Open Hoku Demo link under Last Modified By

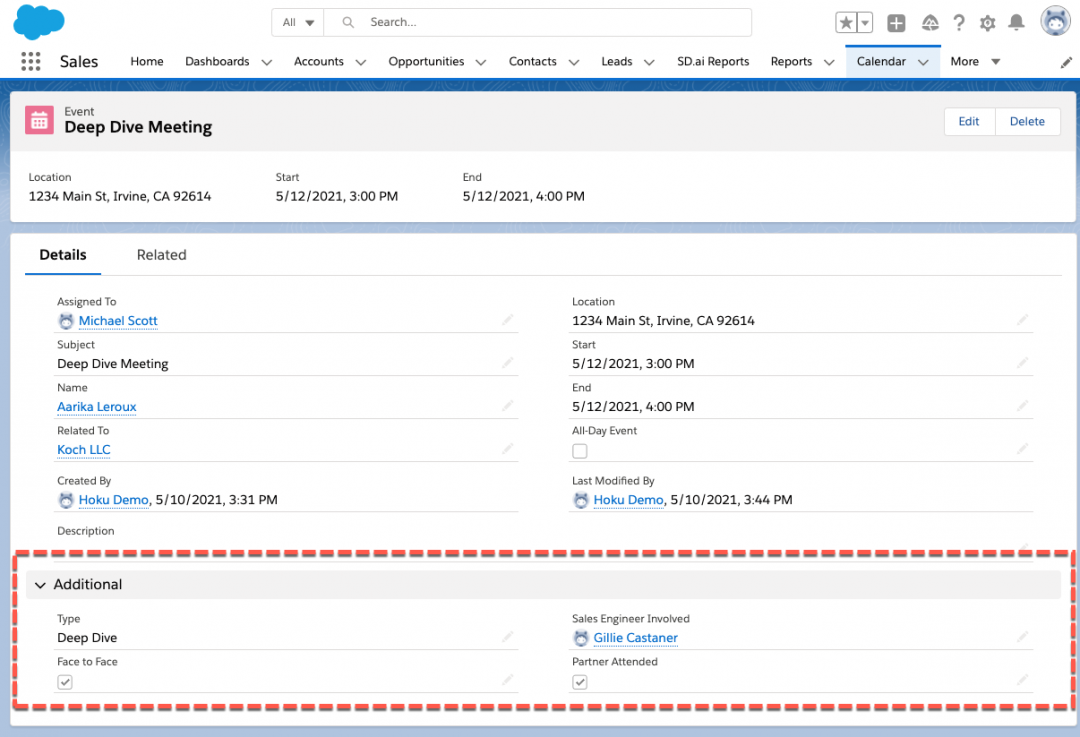pyautogui.click(x=628, y=500)
